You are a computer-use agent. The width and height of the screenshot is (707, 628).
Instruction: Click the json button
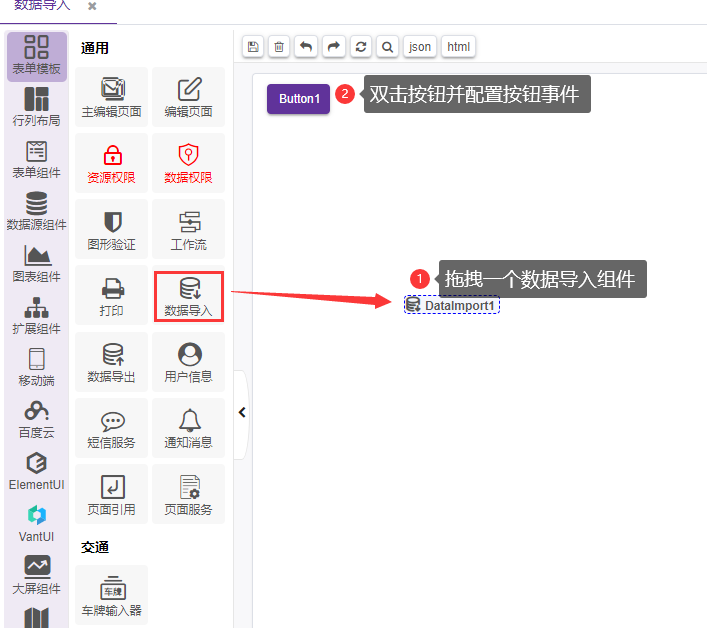coord(420,47)
